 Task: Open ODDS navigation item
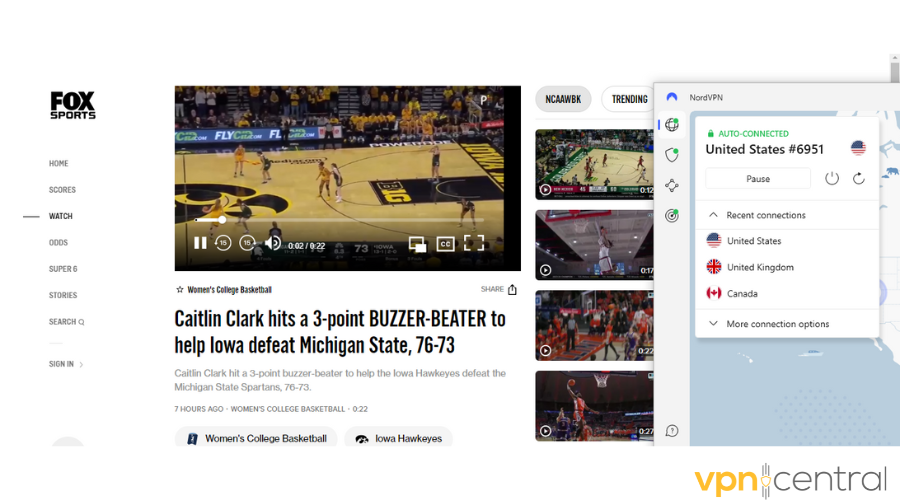(58, 243)
